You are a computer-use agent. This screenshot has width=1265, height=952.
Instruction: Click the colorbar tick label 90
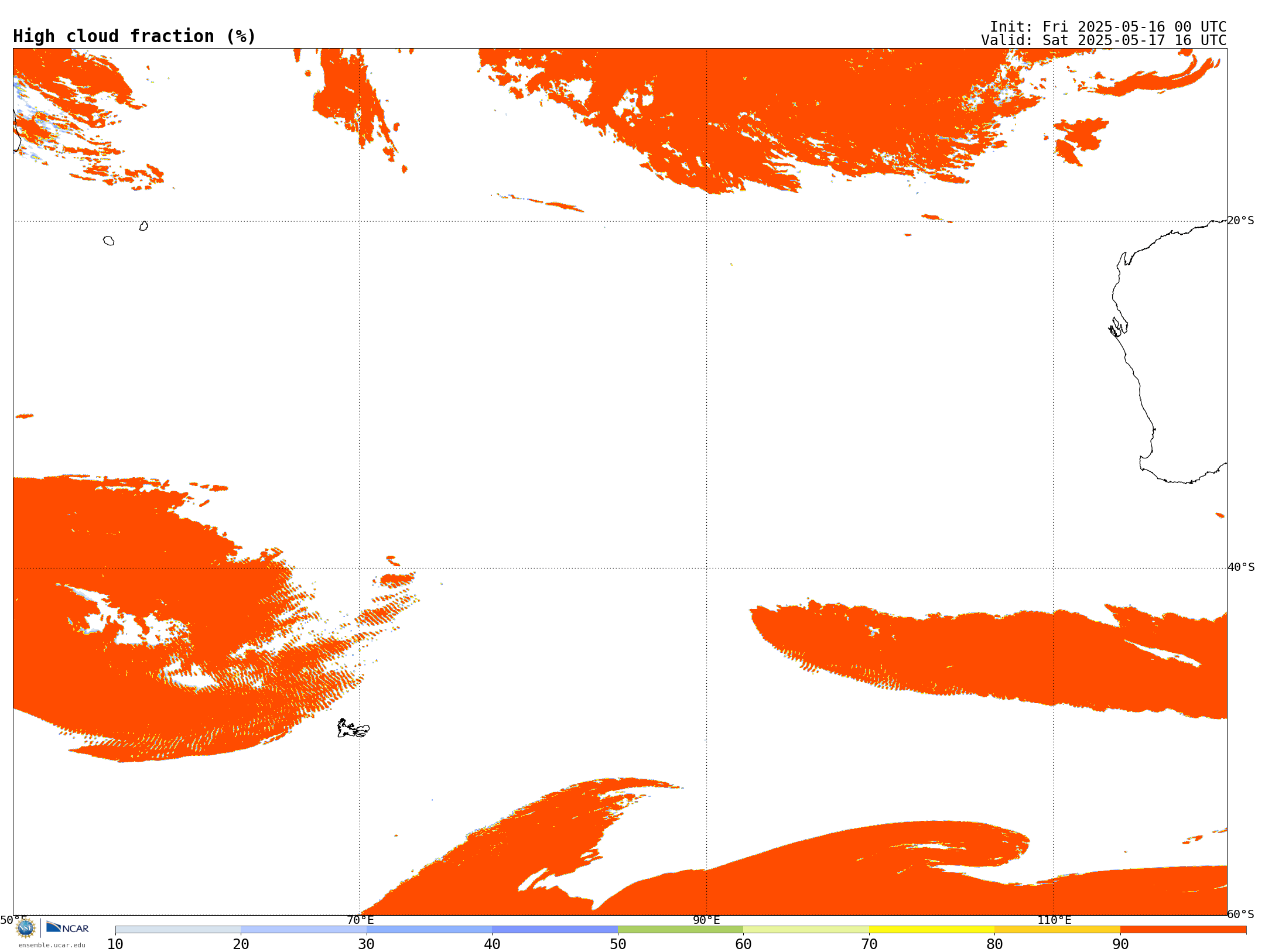[x=1120, y=944]
